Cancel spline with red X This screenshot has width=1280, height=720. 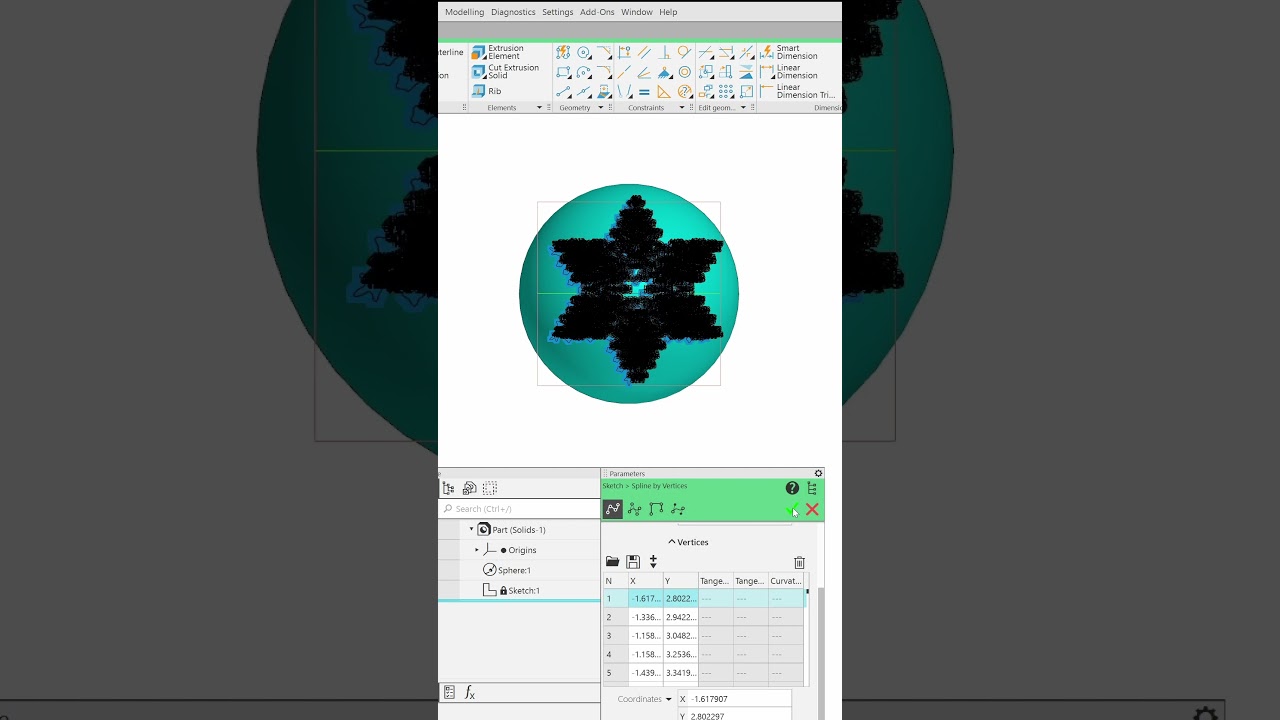[812, 510]
